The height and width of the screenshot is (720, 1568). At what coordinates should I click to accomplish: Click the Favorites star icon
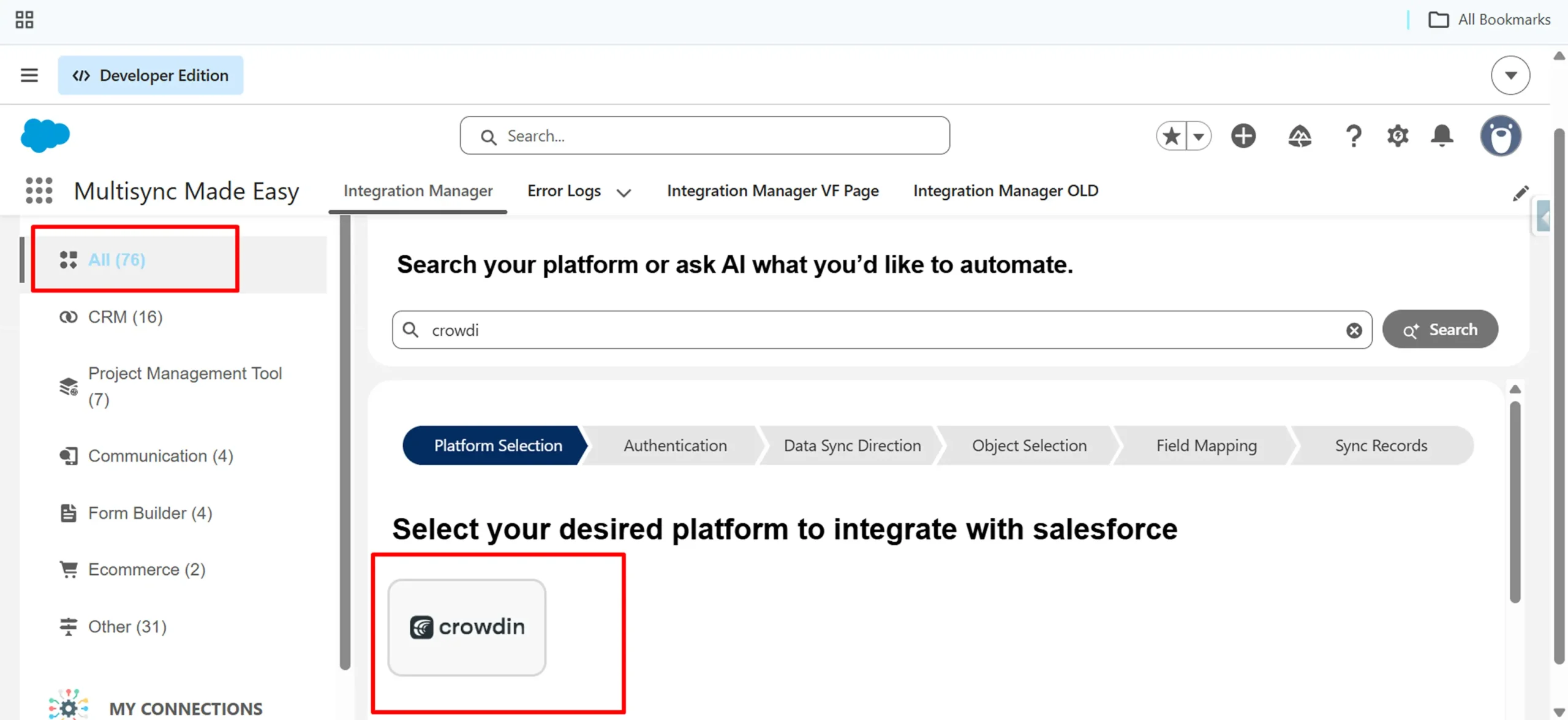coord(1171,135)
